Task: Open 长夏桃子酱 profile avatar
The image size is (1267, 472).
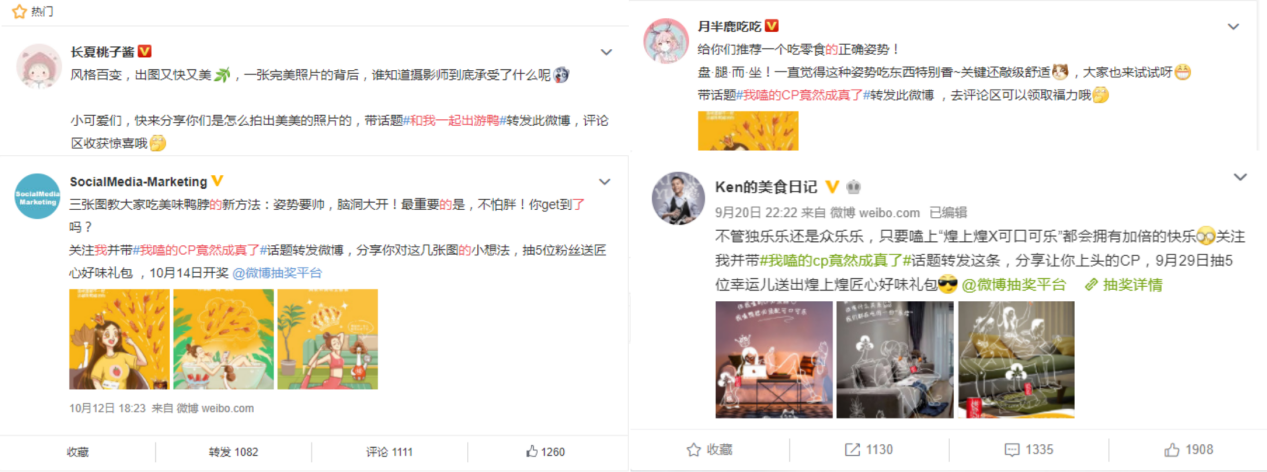Action: (40, 65)
